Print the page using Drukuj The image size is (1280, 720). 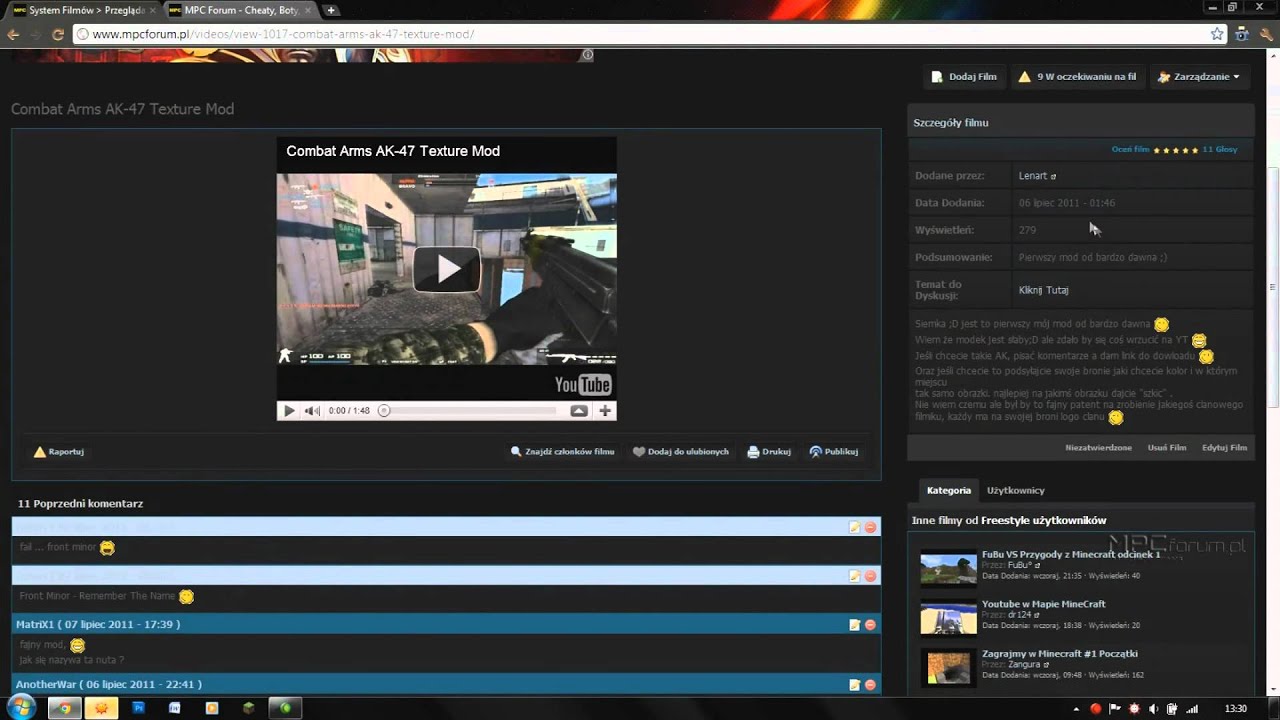coord(768,452)
